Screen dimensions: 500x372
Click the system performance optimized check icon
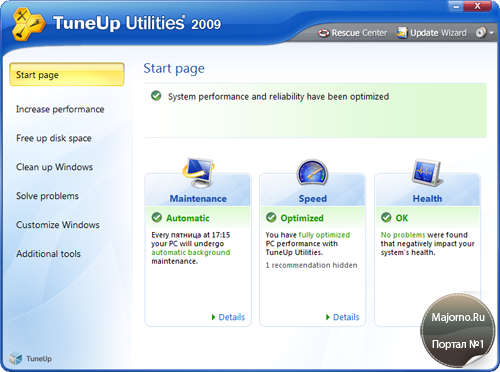156,96
